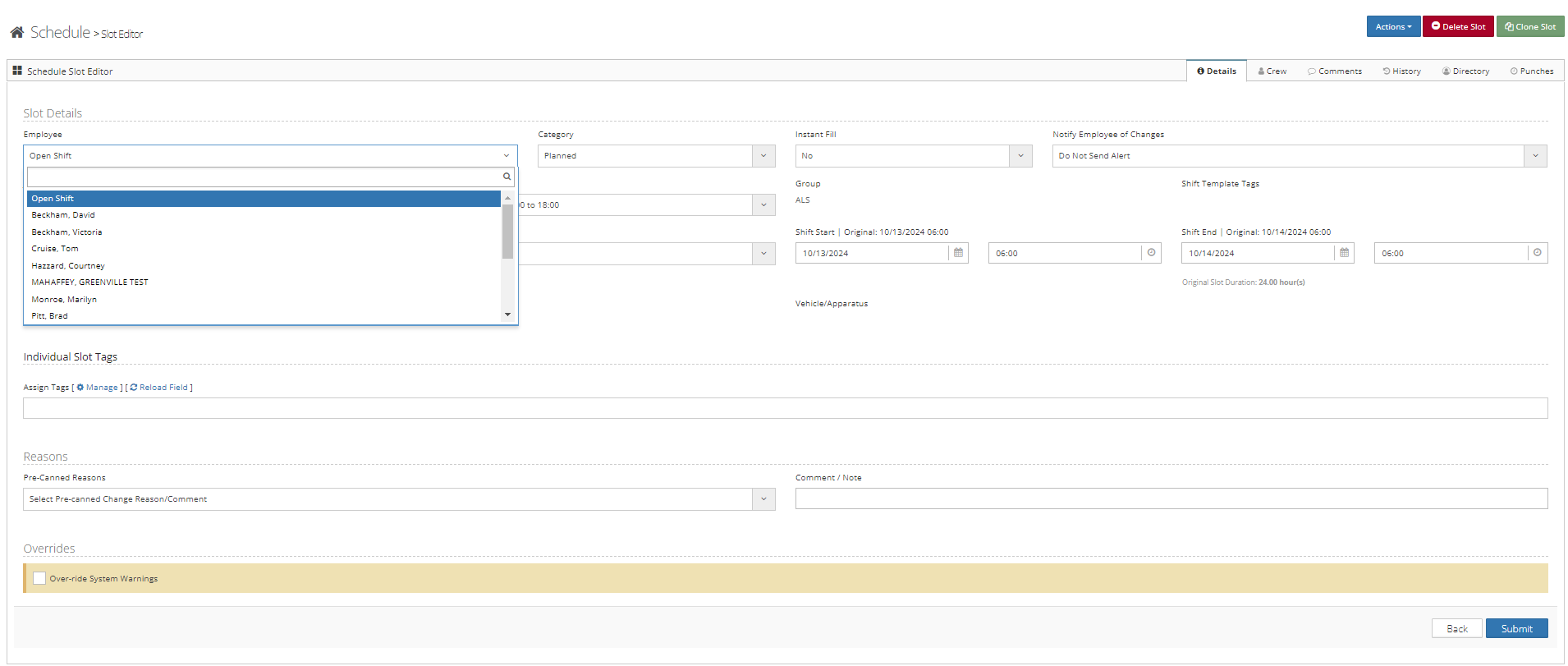This screenshot has width=1568, height=666.
Task: Click the search magnifier in employee dropdown
Action: coord(507,177)
